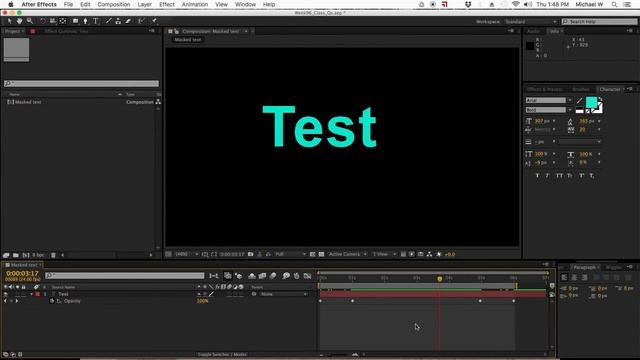
Task: Take a snapshot with the camera icon
Action: pyautogui.click(x=251, y=254)
